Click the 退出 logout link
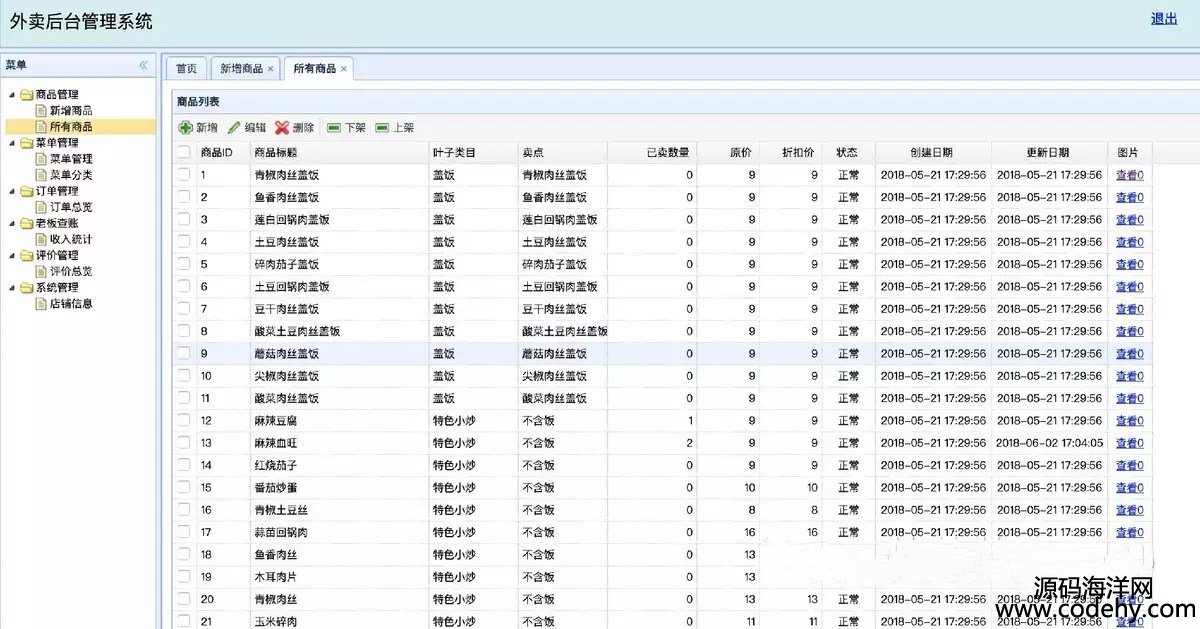Image resolution: width=1200 pixels, height=629 pixels. point(1164,19)
